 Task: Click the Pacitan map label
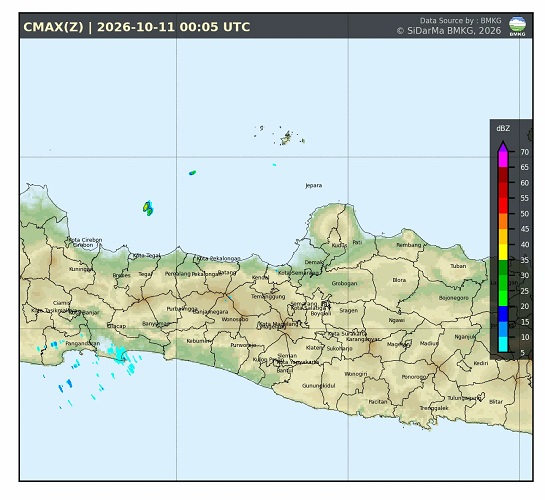pyautogui.click(x=378, y=402)
